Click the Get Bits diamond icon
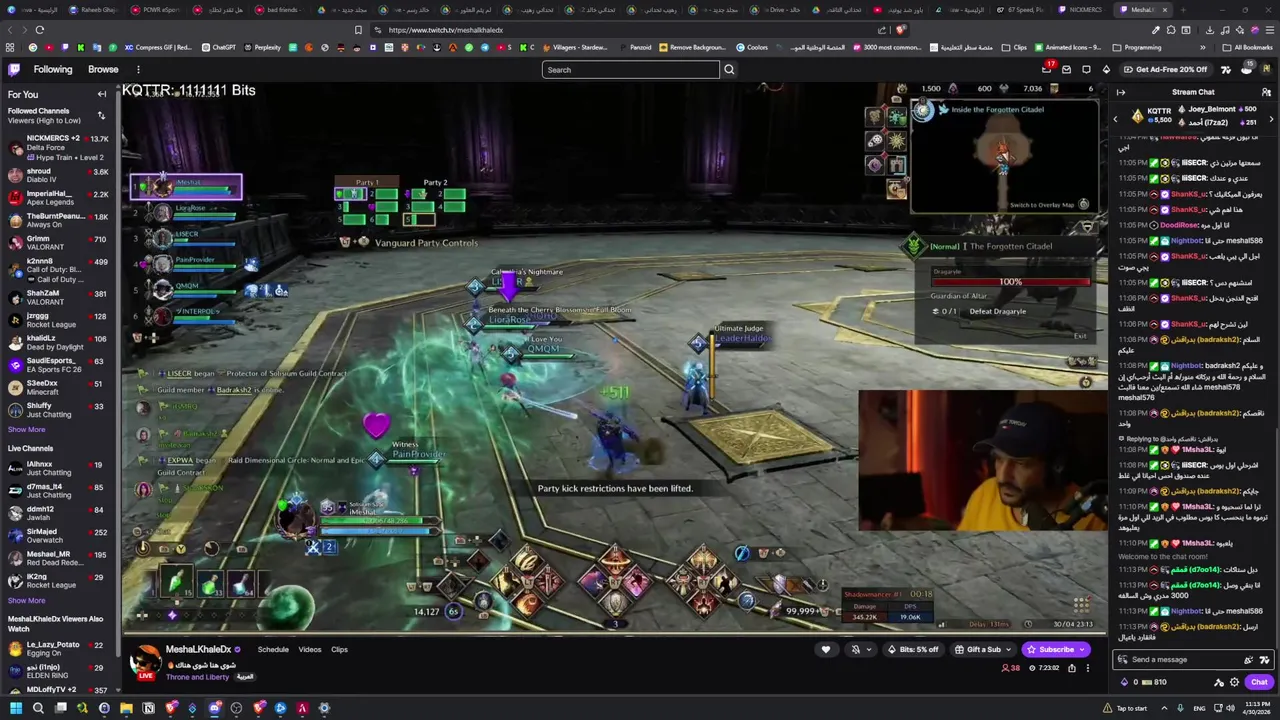1280x720 pixels. (x=1106, y=69)
